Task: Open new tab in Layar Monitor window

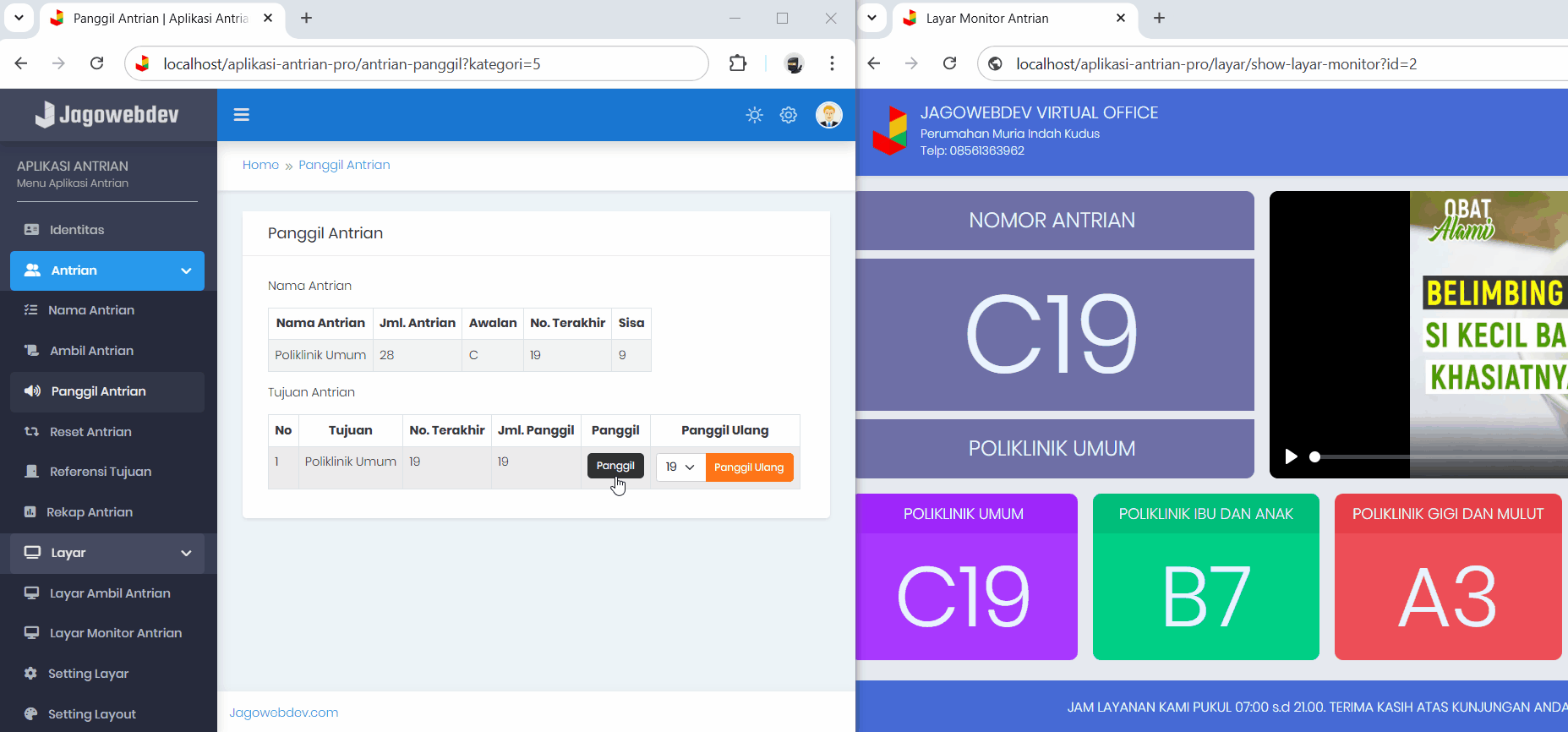Action: pos(1160,18)
